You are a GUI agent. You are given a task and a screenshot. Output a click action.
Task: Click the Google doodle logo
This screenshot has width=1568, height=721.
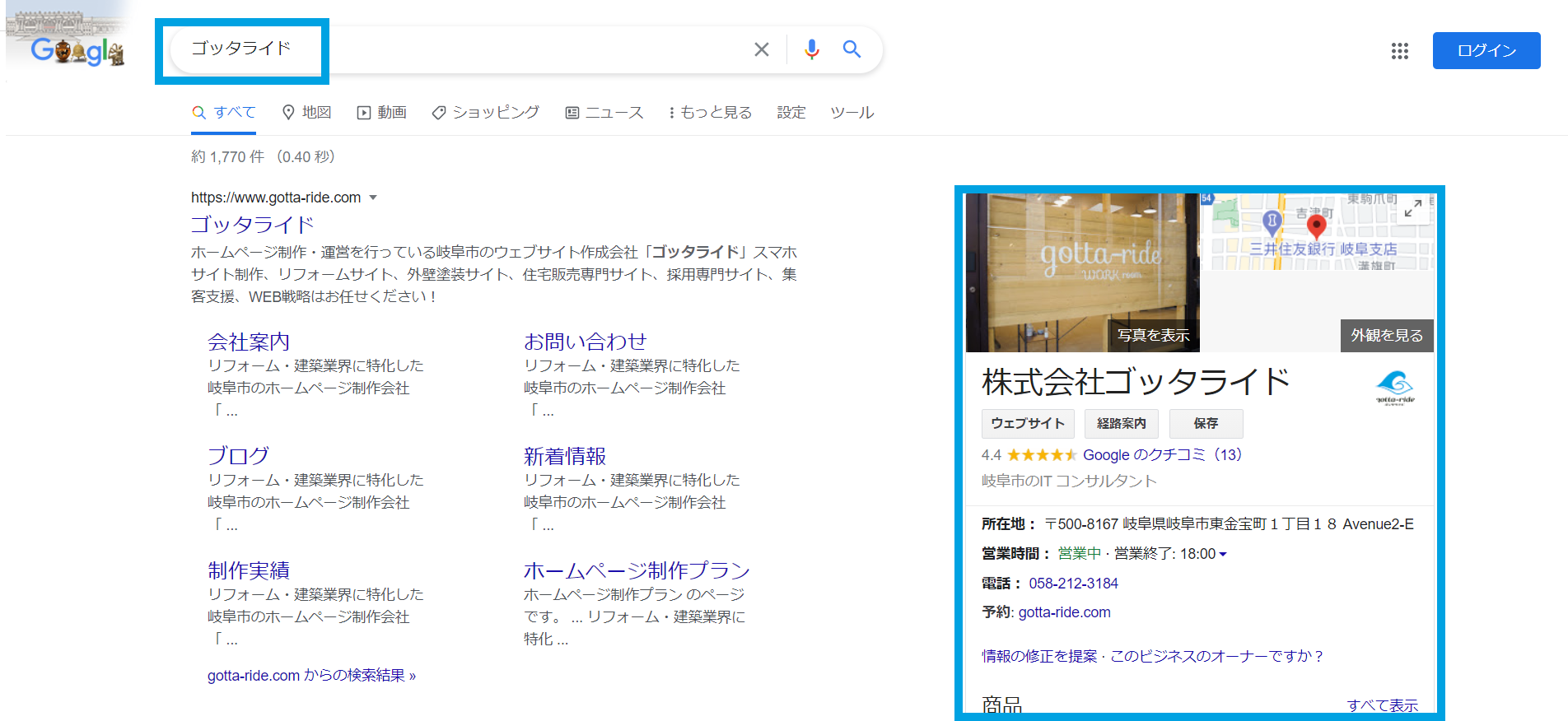pyautogui.click(x=76, y=49)
